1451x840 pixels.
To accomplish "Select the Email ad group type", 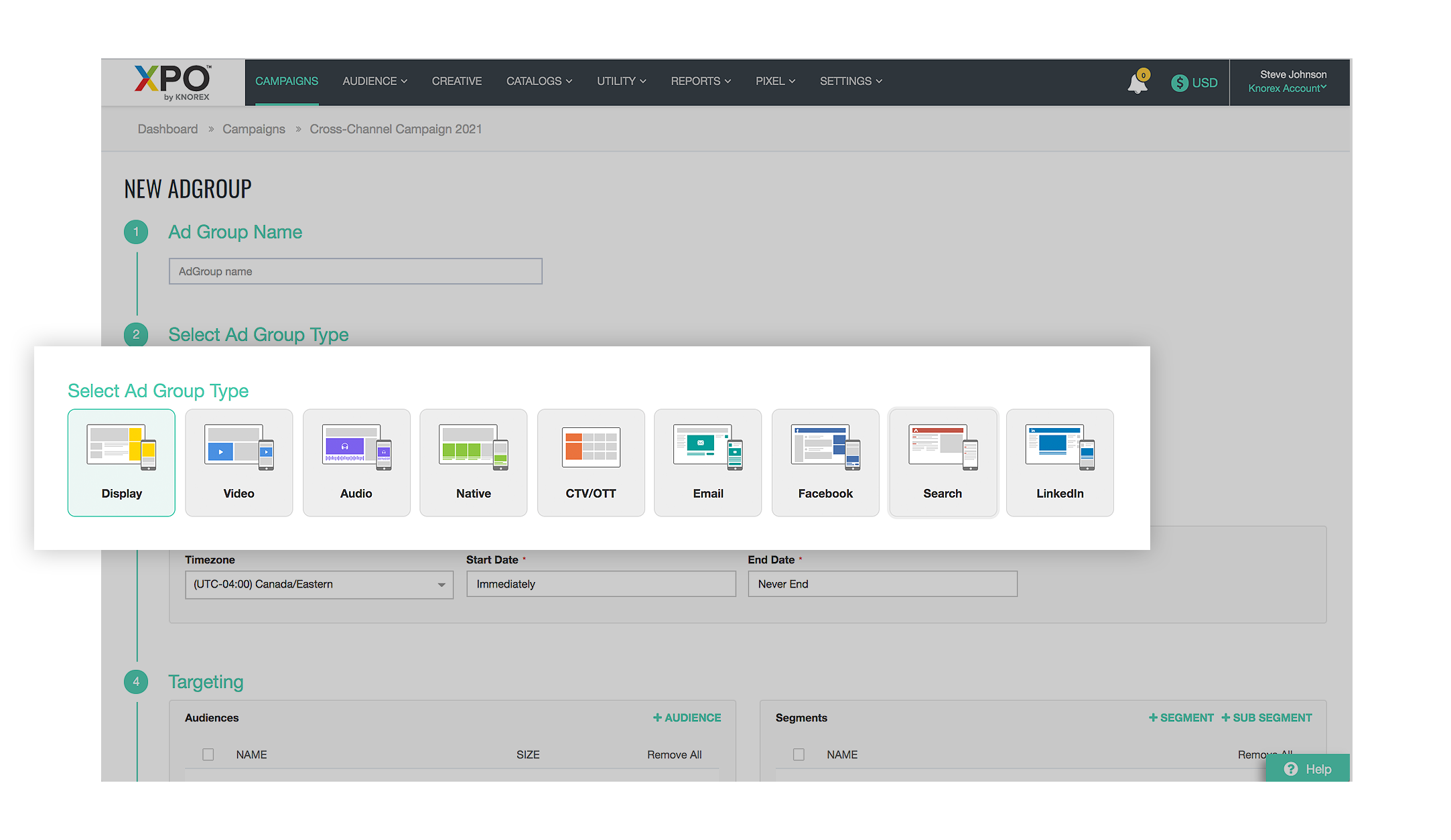I will click(x=707, y=462).
